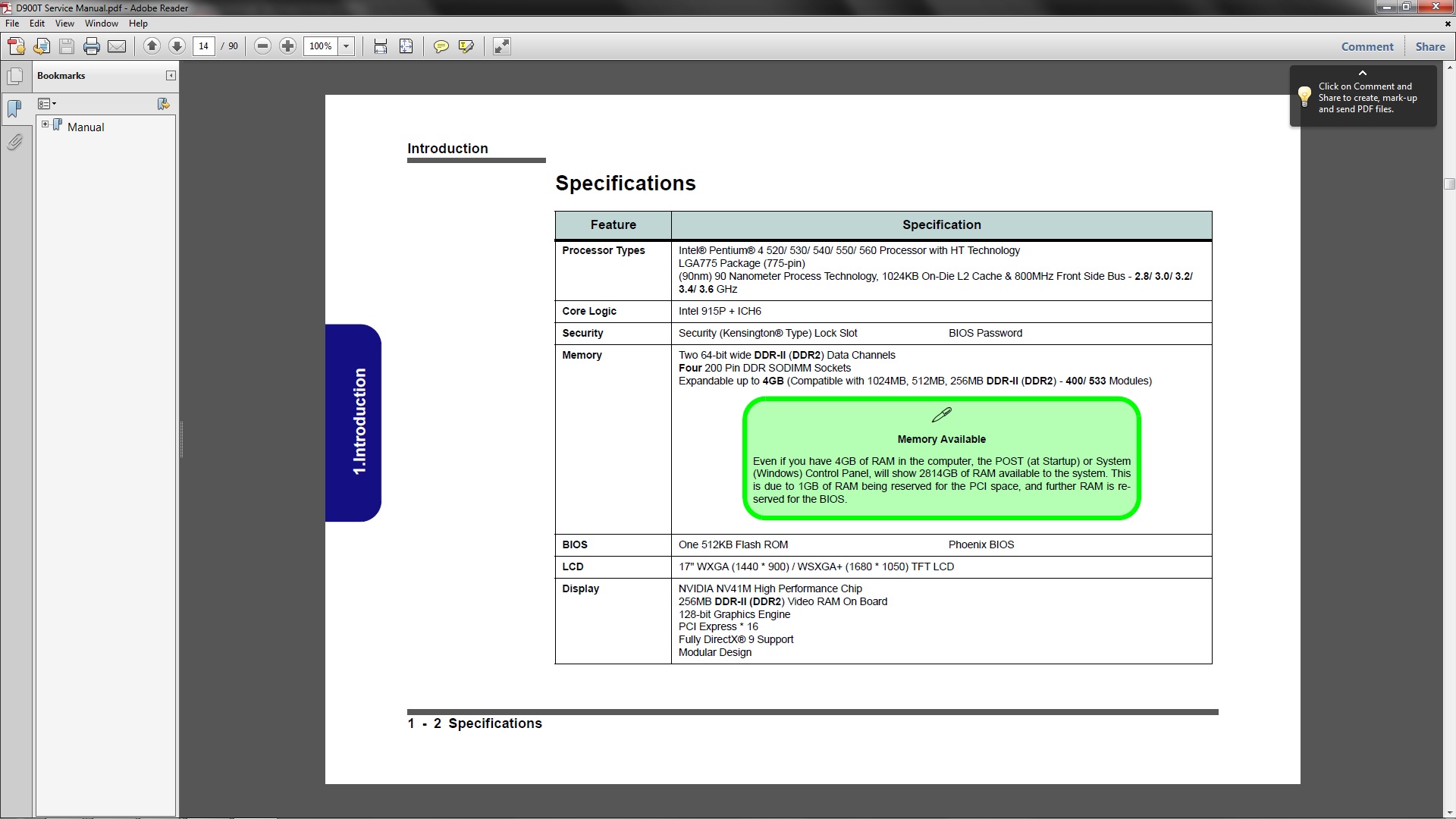This screenshot has height=819, width=1456.
Task: Click the navigation pane splitter handle
Action: point(181,440)
